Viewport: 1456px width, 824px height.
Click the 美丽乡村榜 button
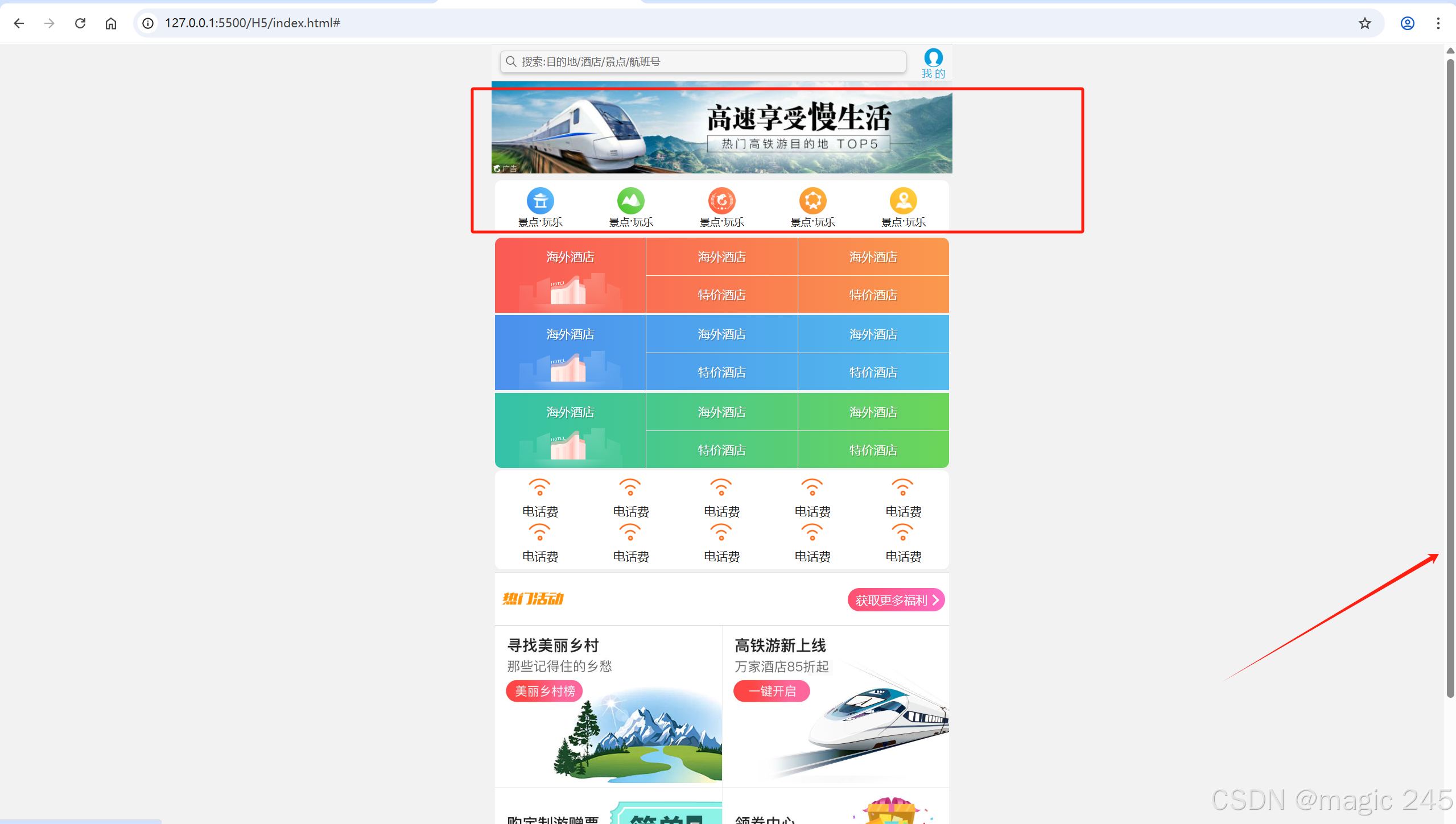click(545, 691)
